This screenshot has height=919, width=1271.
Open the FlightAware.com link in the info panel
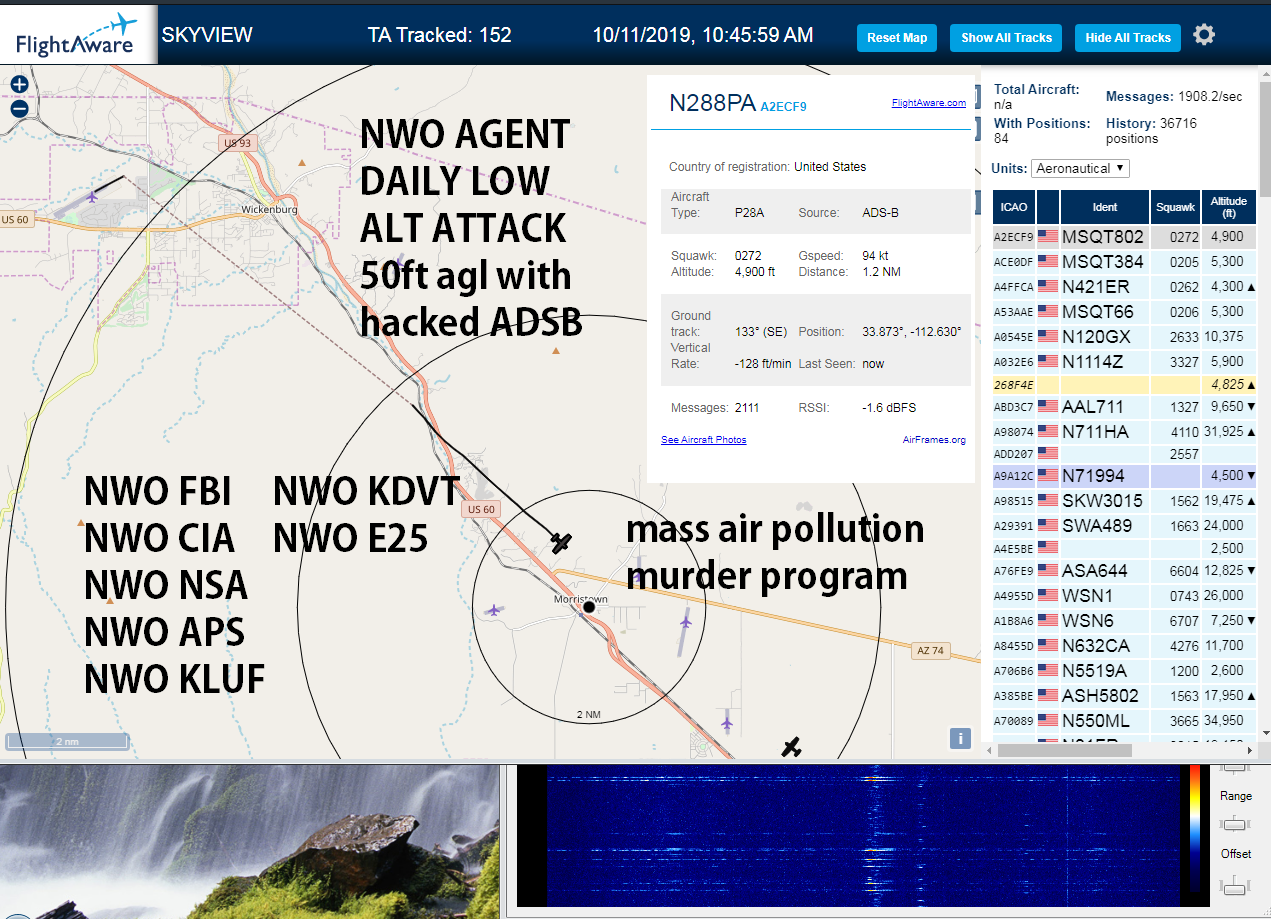coord(929,103)
